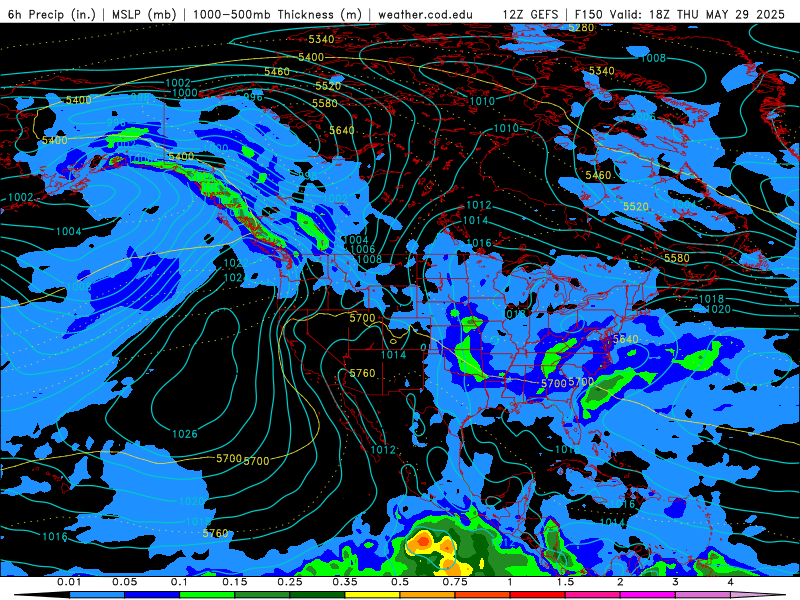
Task: Click the 5280 thickness contour label
Action: (581, 27)
